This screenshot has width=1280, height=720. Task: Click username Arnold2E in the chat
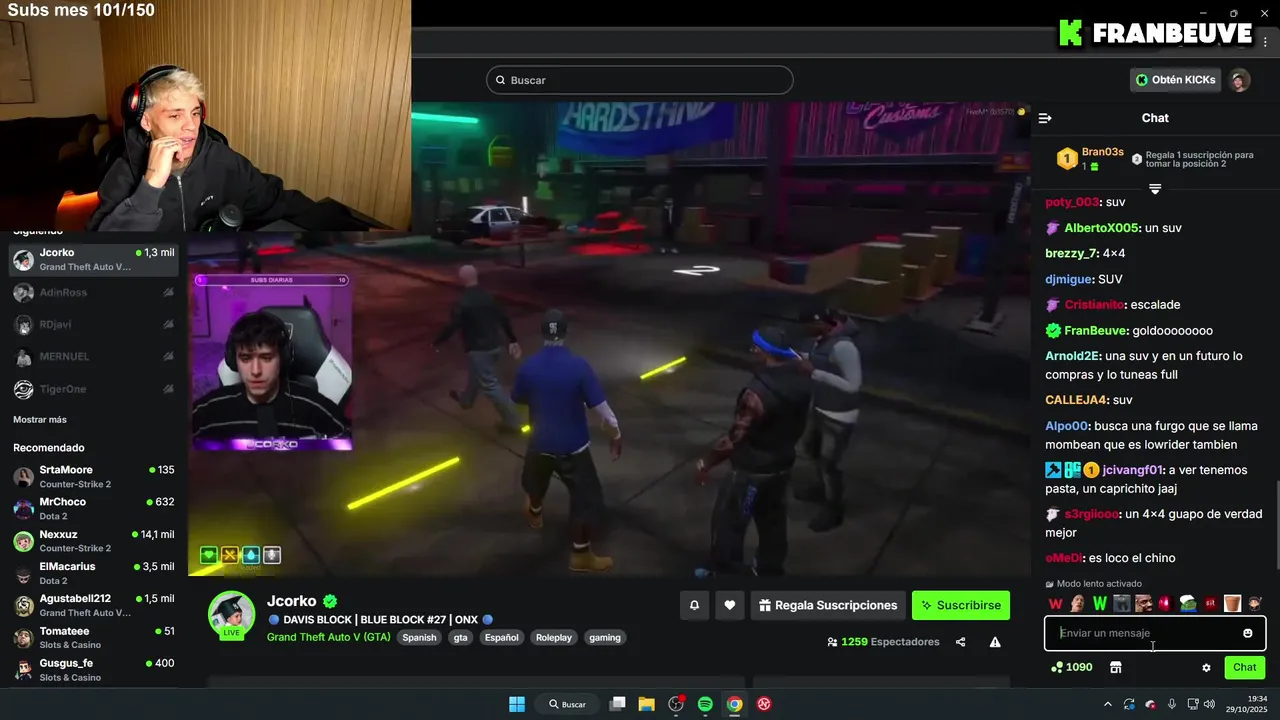point(1073,356)
